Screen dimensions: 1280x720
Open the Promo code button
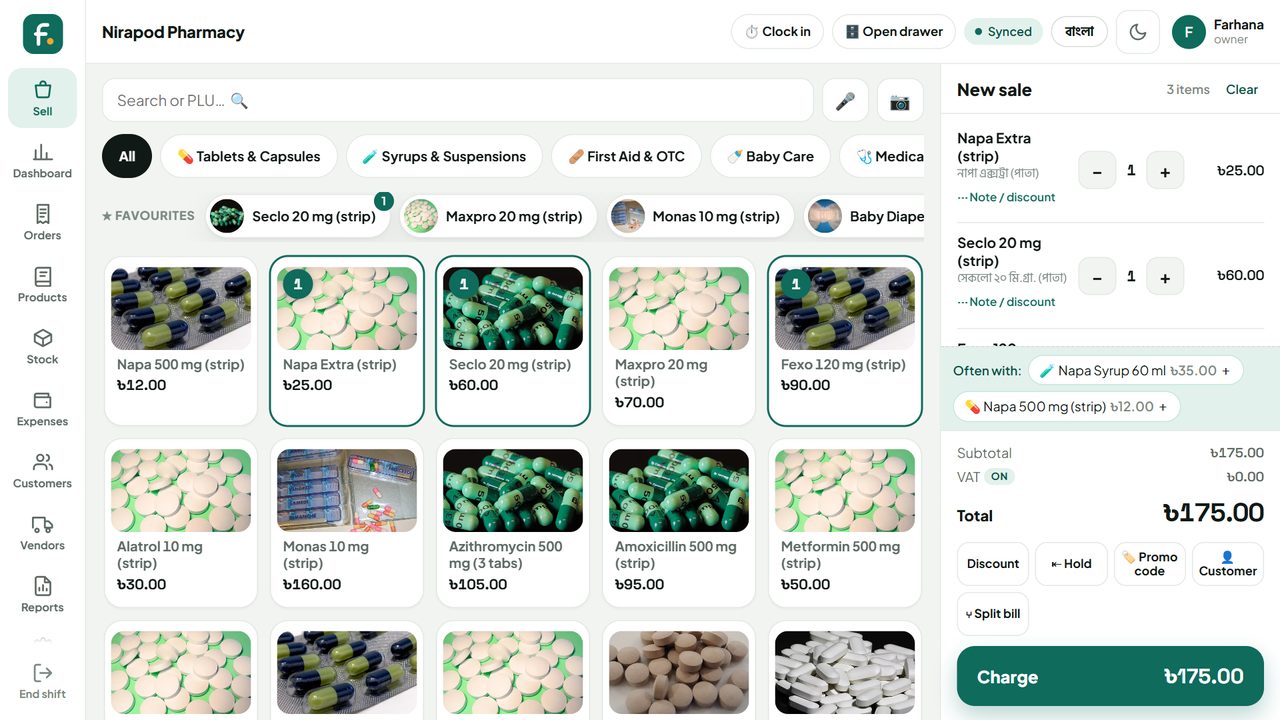[1149, 564]
